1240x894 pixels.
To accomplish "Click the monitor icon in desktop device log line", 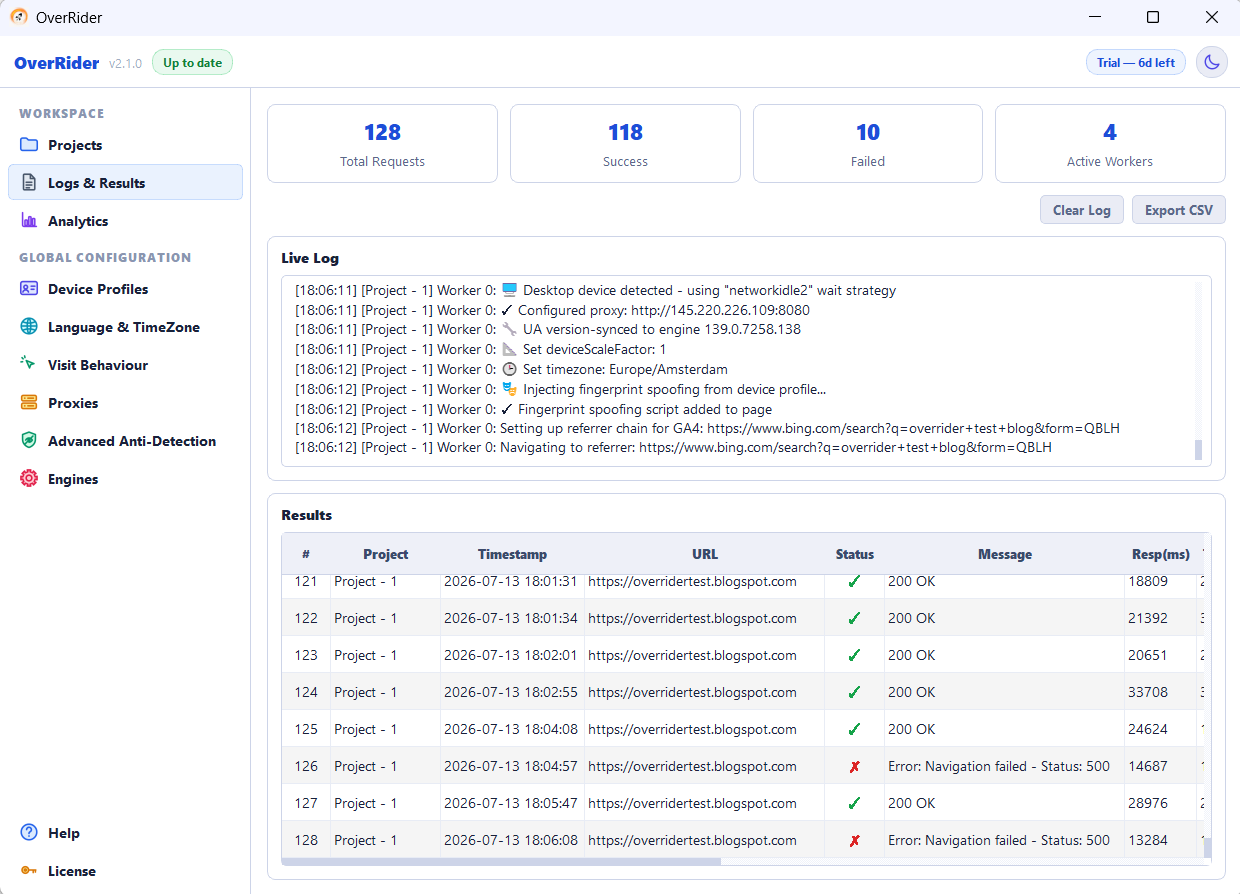I will pos(510,290).
